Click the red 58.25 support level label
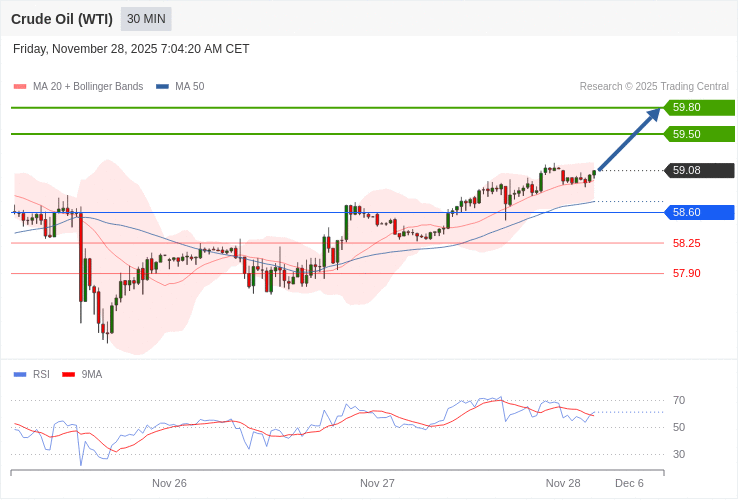This screenshot has height=500, width=738. click(686, 243)
